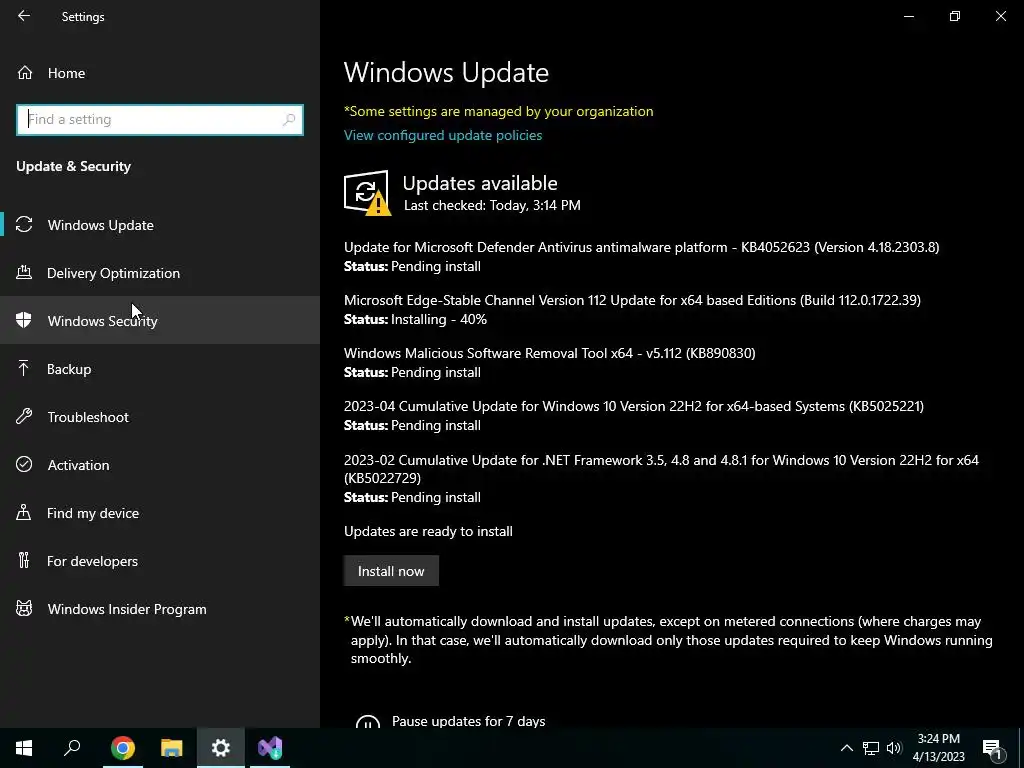This screenshot has width=1024, height=768.
Task: Open Troubleshoot section
Action: [x=160, y=417]
